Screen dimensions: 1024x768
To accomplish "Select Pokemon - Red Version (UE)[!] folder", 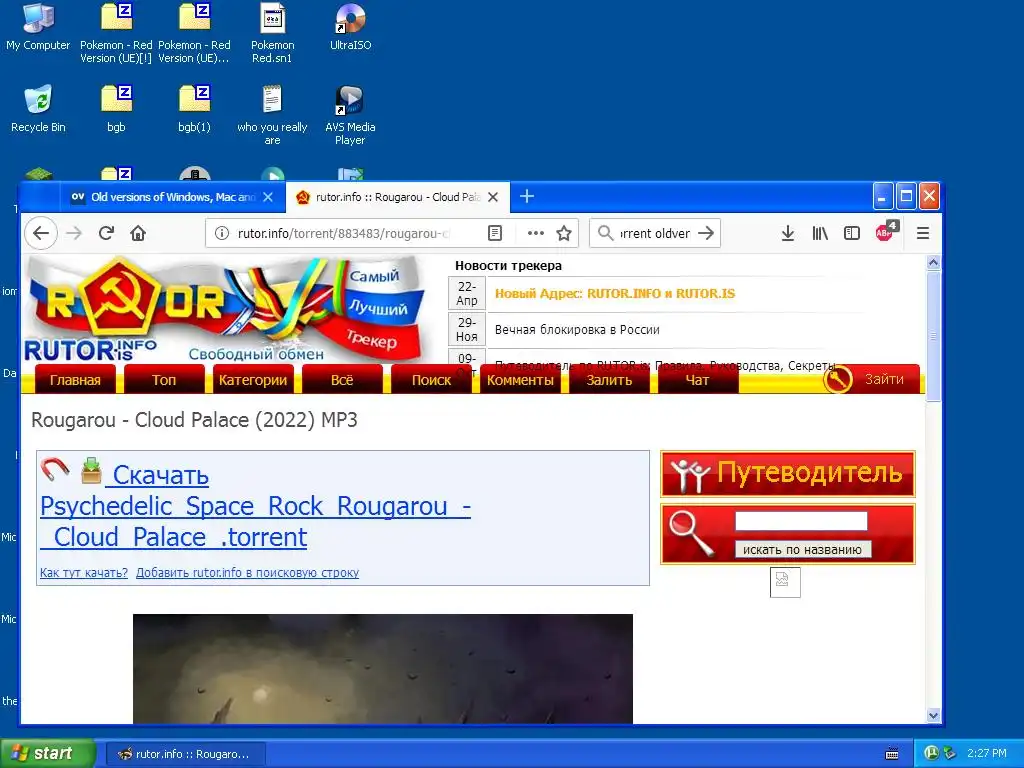I will tap(116, 34).
